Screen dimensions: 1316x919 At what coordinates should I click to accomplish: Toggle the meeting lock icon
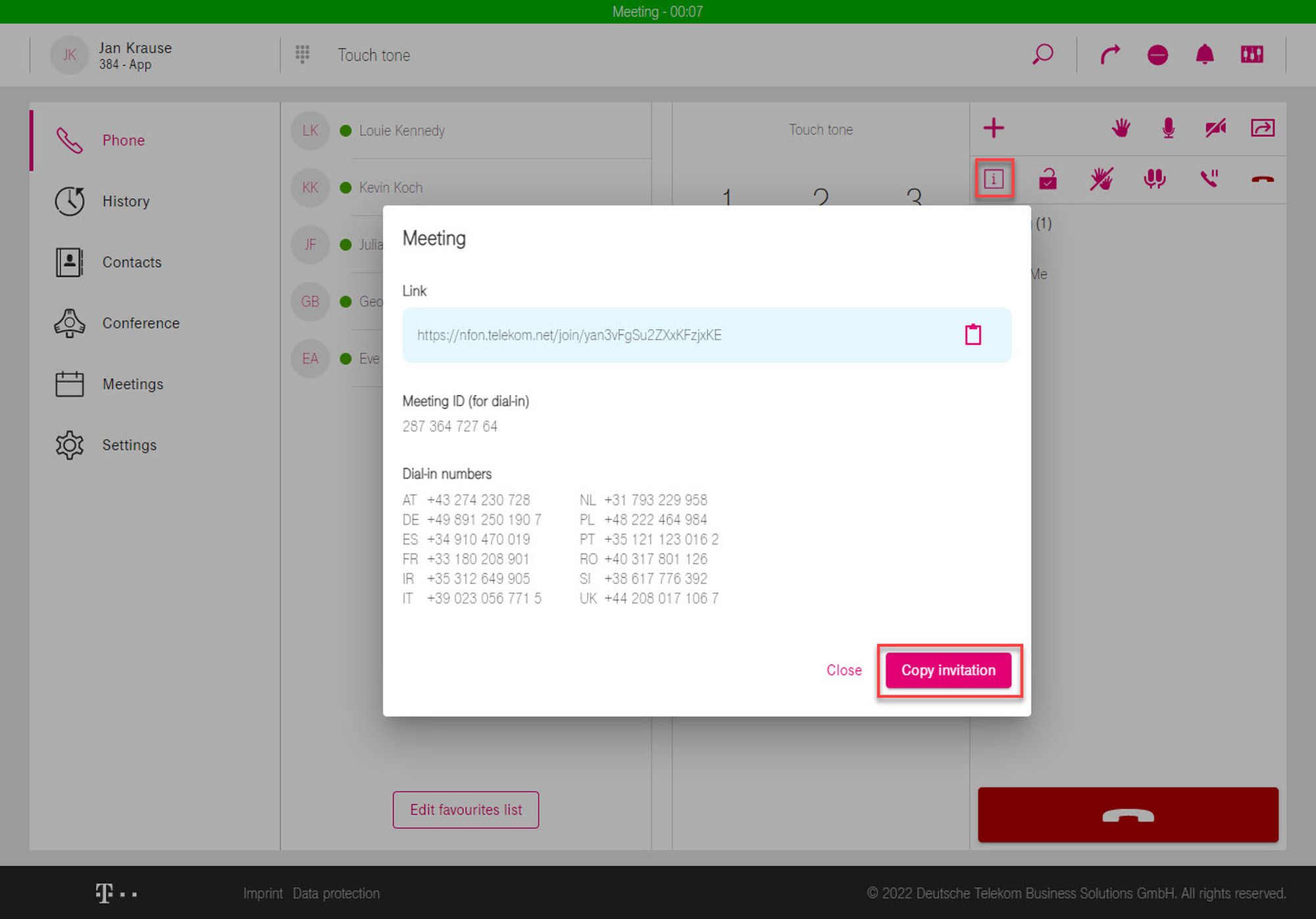(x=1048, y=178)
